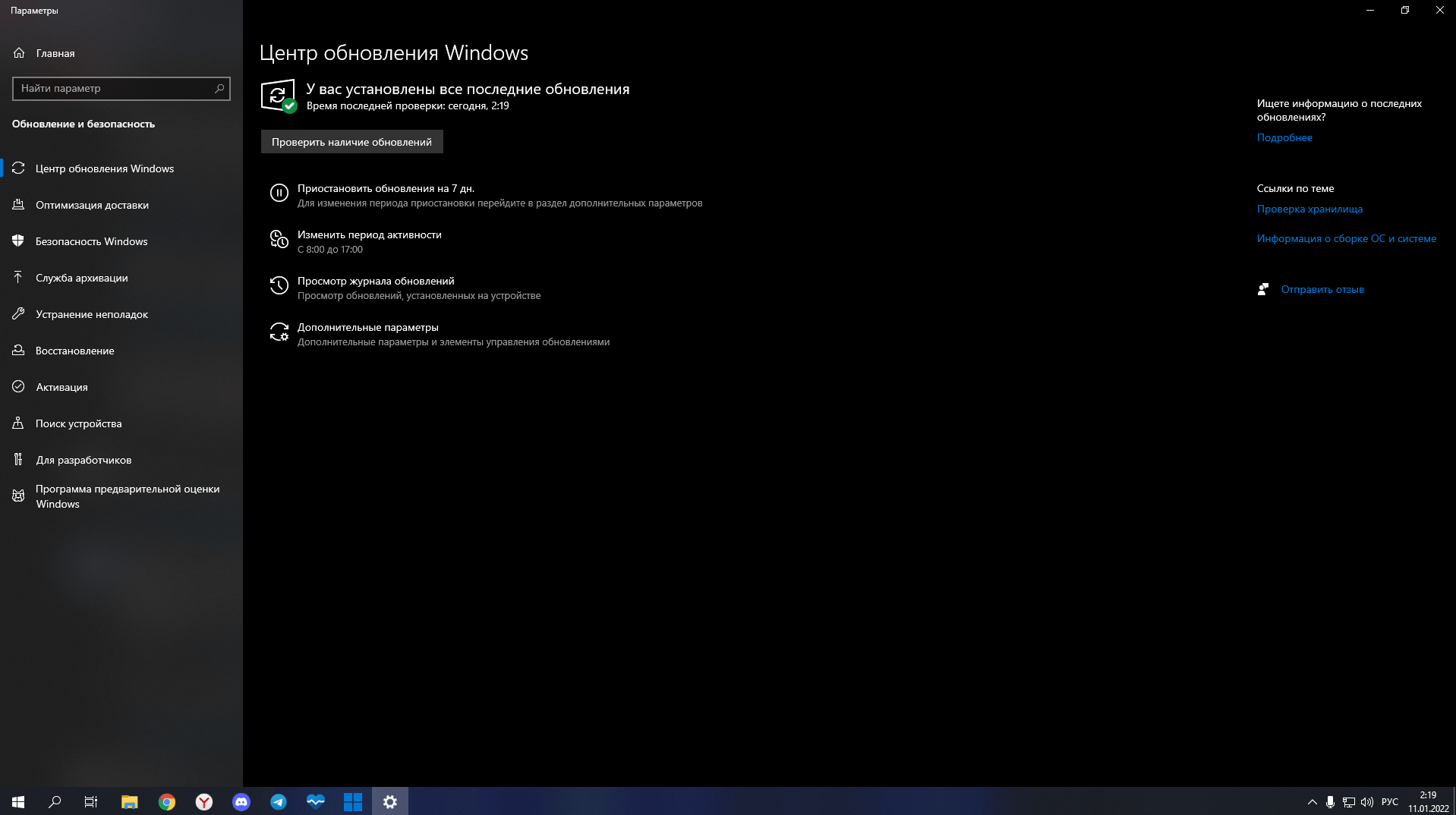
Task: Open Просмотр журнала обновлений
Action: (376, 281)
